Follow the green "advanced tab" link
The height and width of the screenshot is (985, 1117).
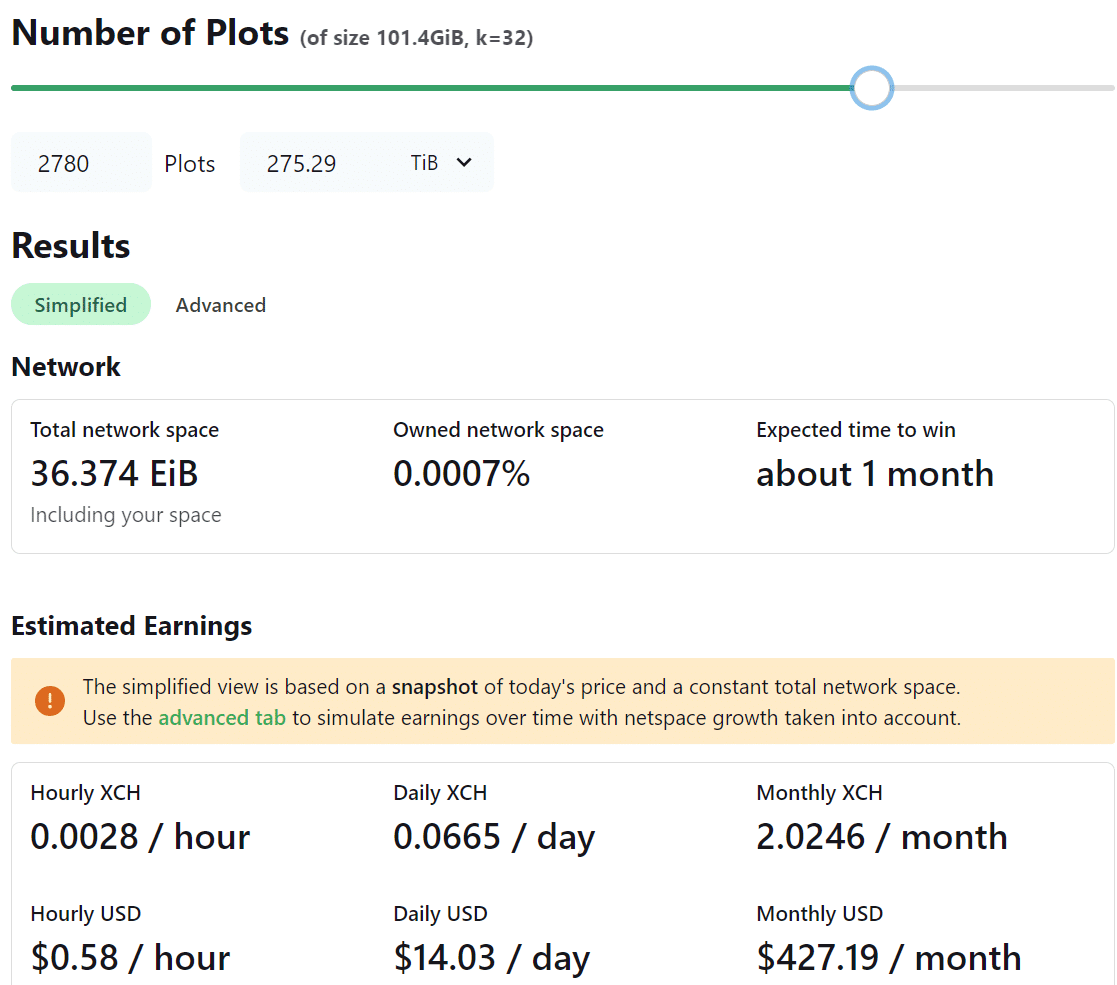222,718
